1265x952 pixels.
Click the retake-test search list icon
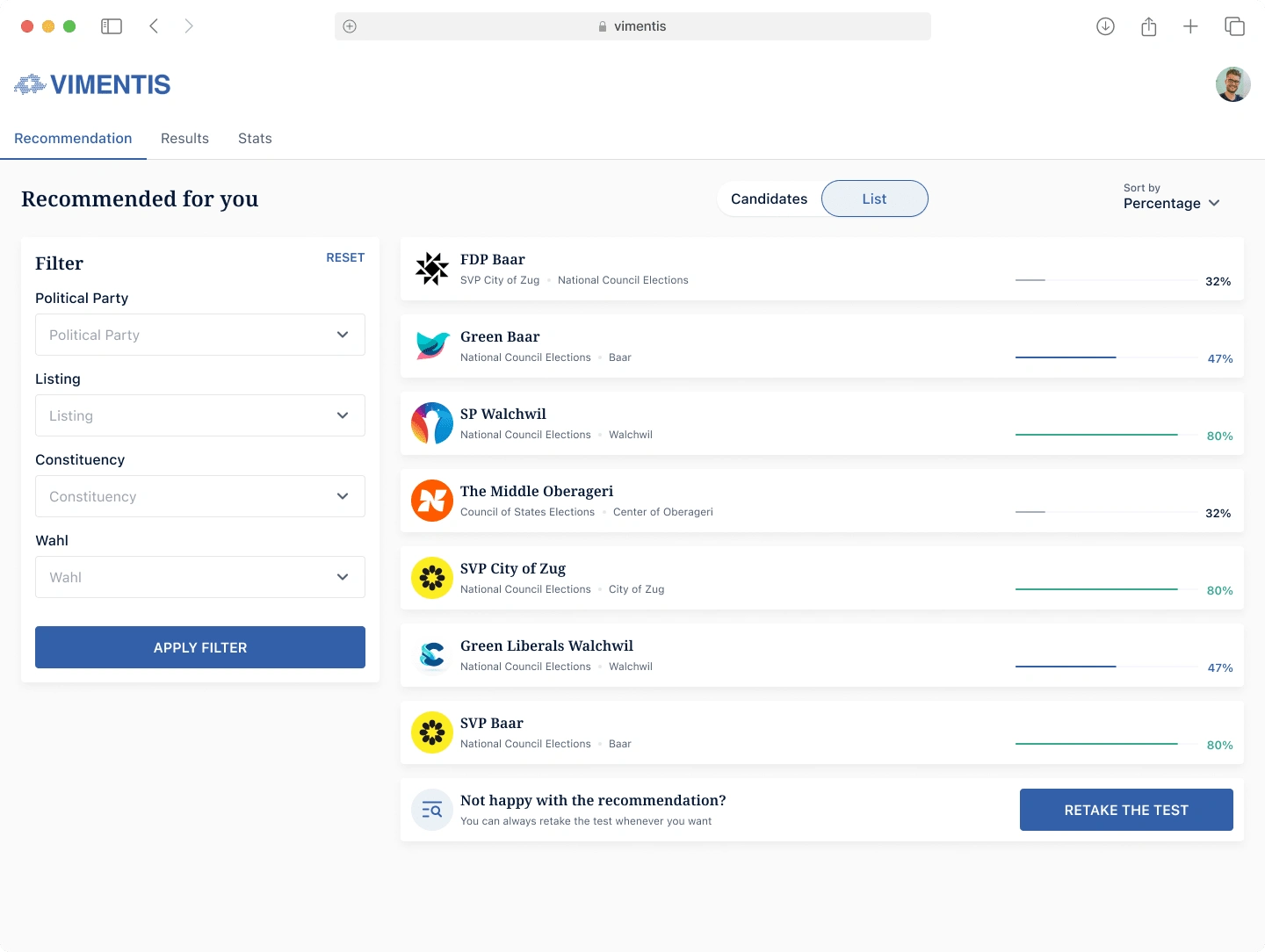click(x=432, y=810)
